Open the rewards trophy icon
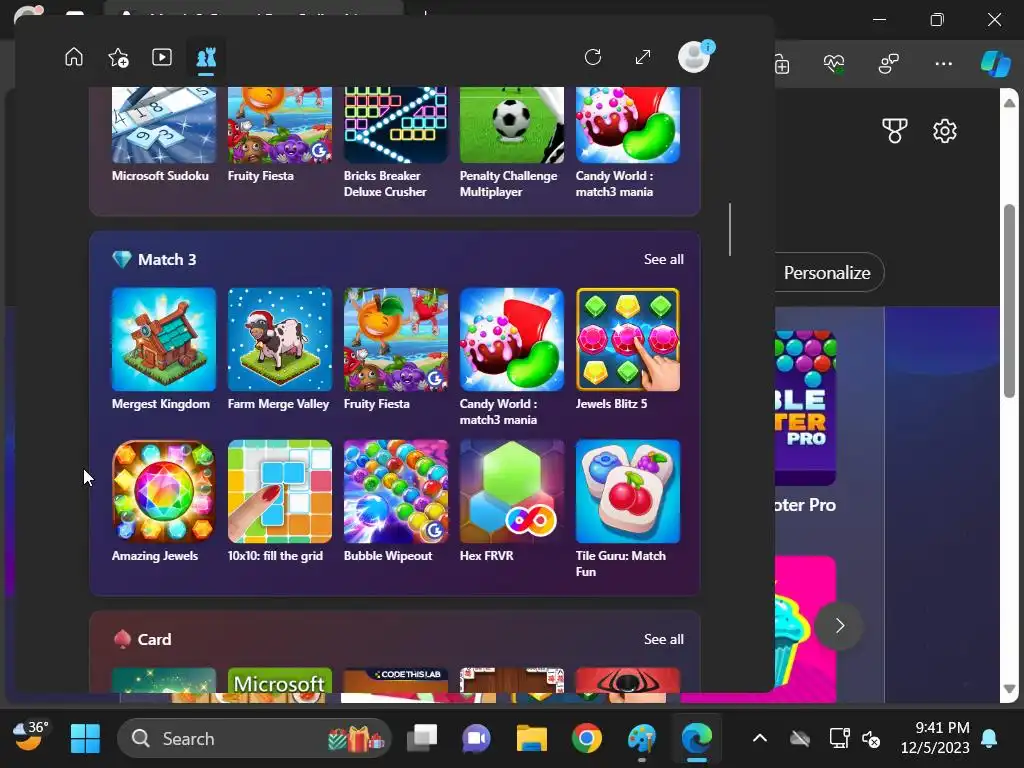The width and height of the screenshot is (1024, 768). coord(895,131)
